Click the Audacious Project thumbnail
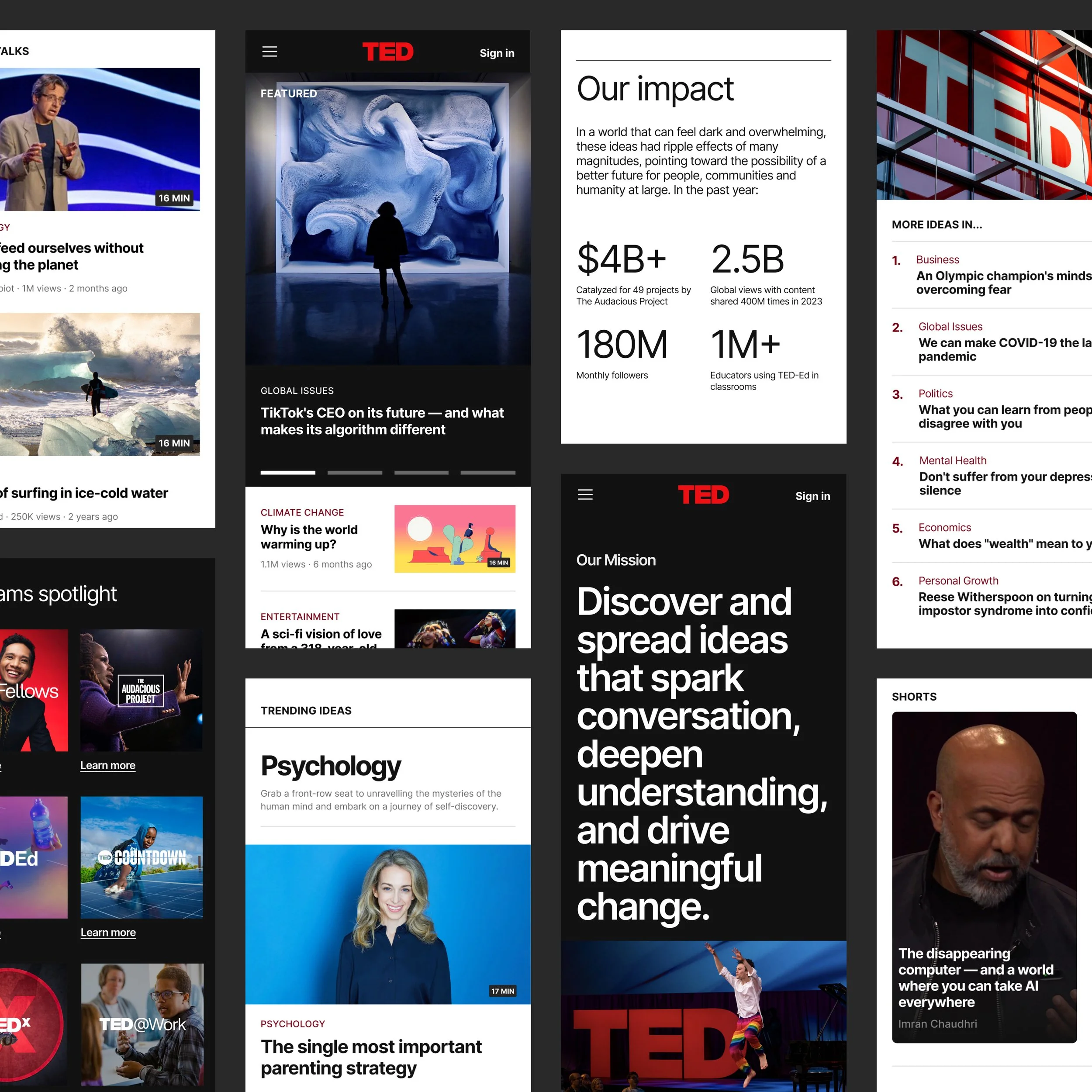This screenshot has width=1092, height=1092. click(x=141, y=690)
